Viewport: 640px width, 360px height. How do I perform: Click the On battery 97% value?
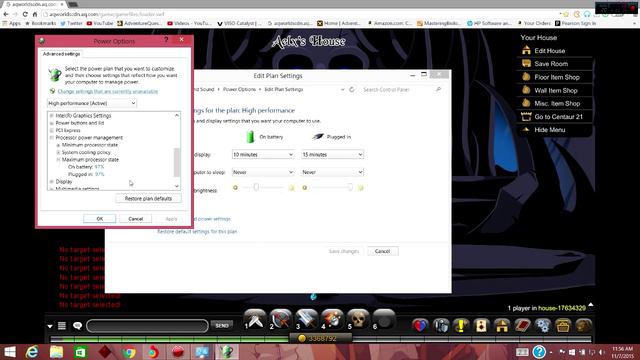point(99,167)
